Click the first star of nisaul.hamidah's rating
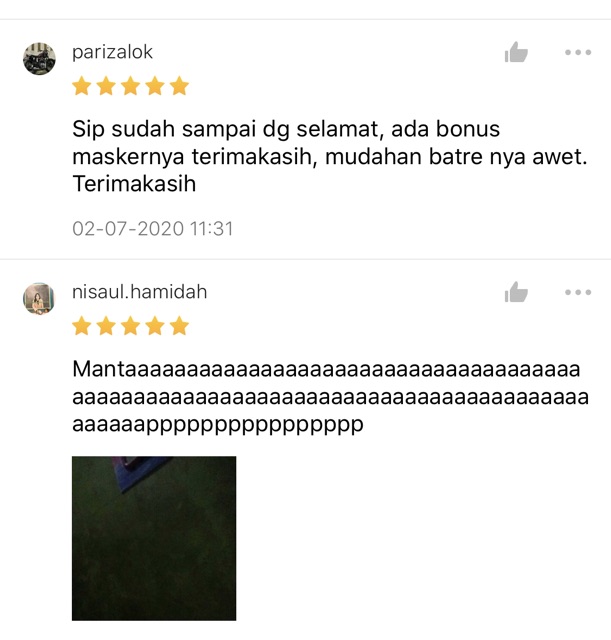This screenshot has height=640, width=611. (82, 326)
